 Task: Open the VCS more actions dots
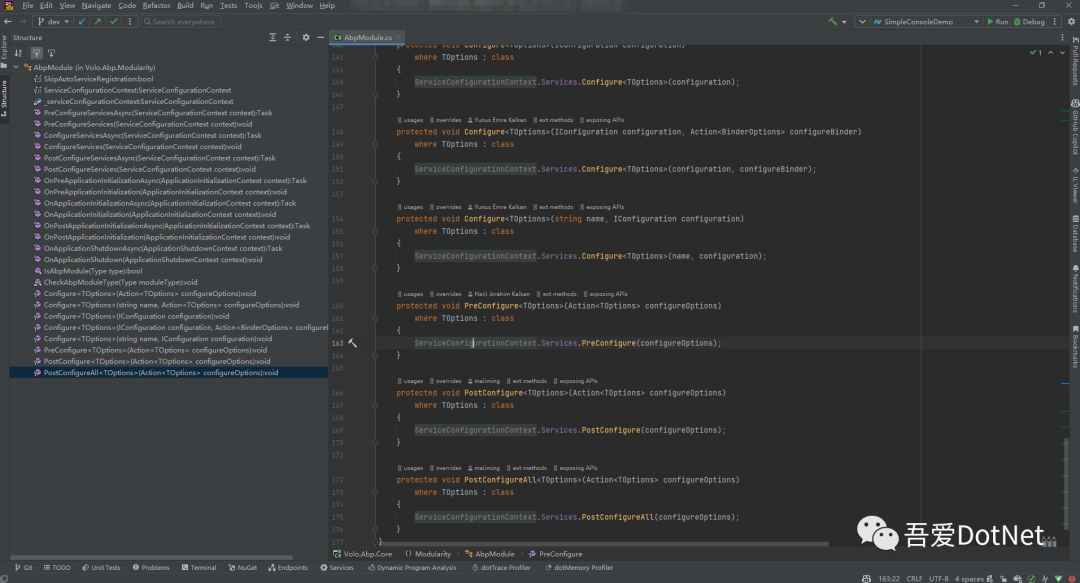[x=129, y=22]
